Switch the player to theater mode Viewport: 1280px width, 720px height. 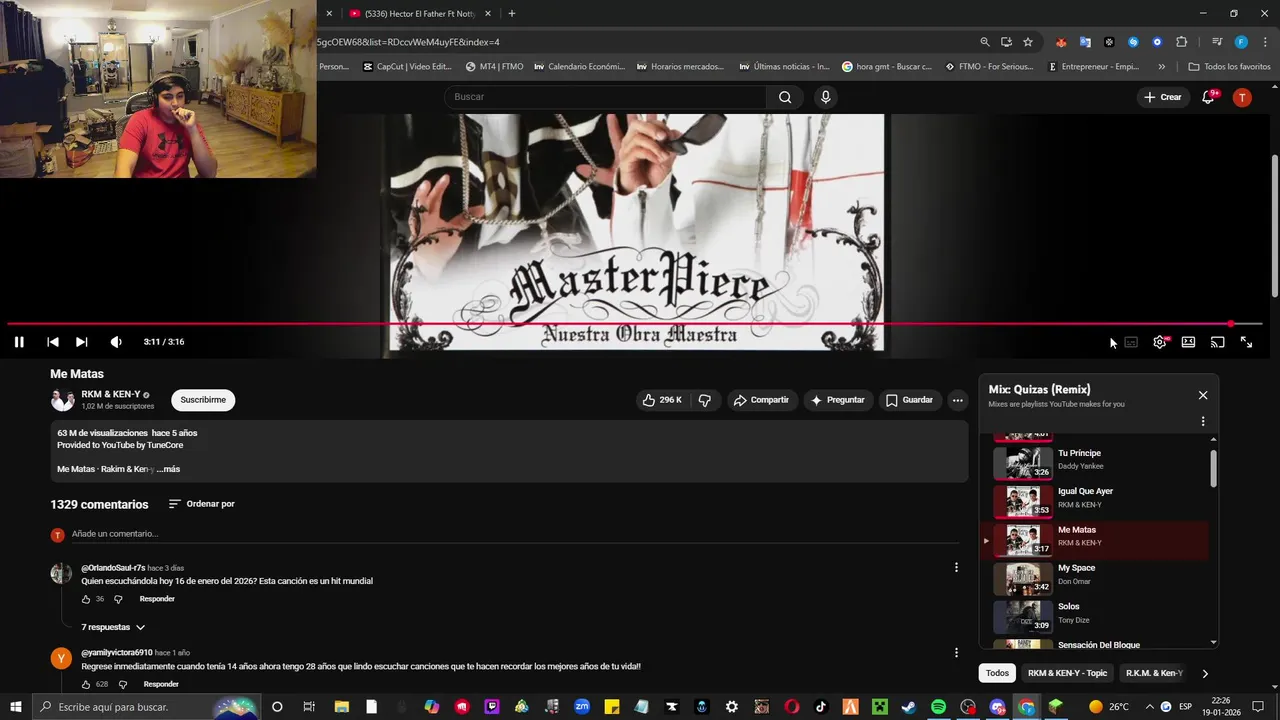tap(1188, 342)
